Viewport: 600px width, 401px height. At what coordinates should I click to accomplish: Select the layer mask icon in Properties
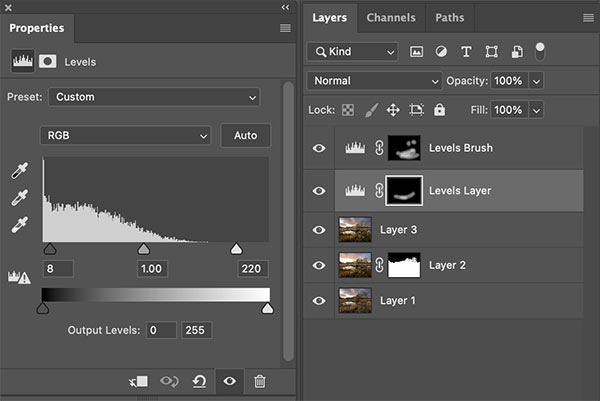(47, 62)
